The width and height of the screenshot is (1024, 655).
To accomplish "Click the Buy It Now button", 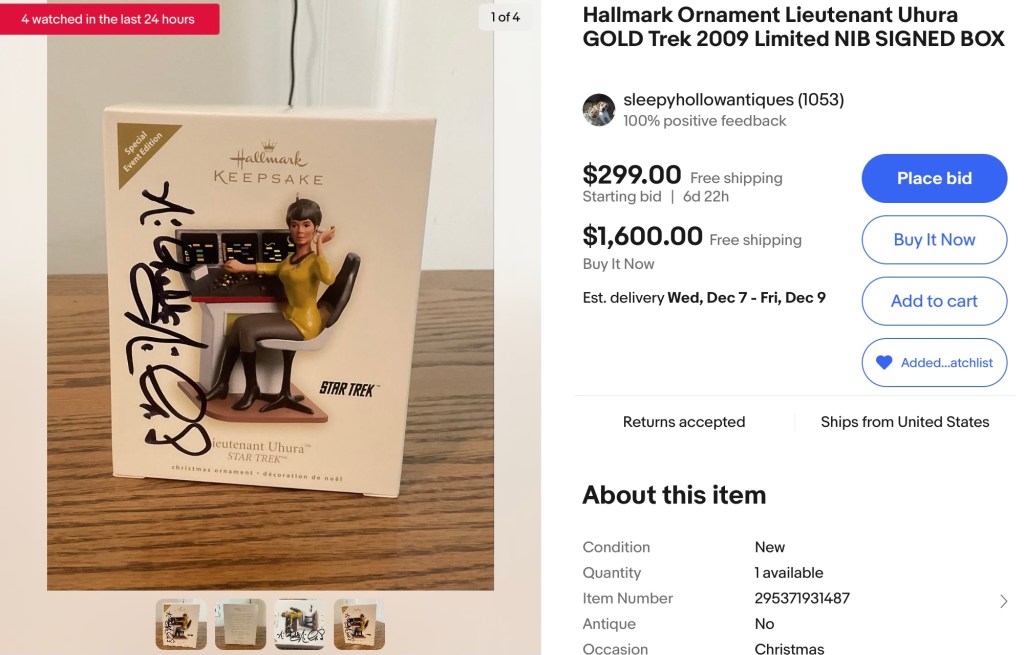I will 934,240.
